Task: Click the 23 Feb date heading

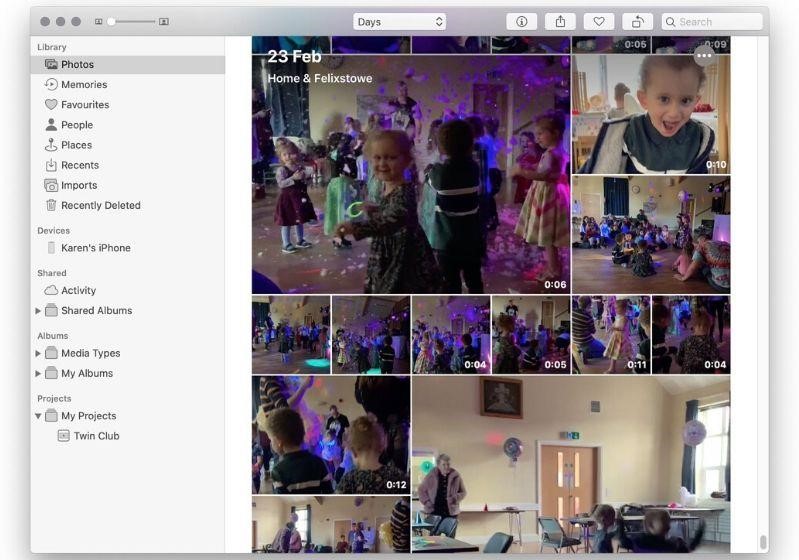Action: point(295,57)
